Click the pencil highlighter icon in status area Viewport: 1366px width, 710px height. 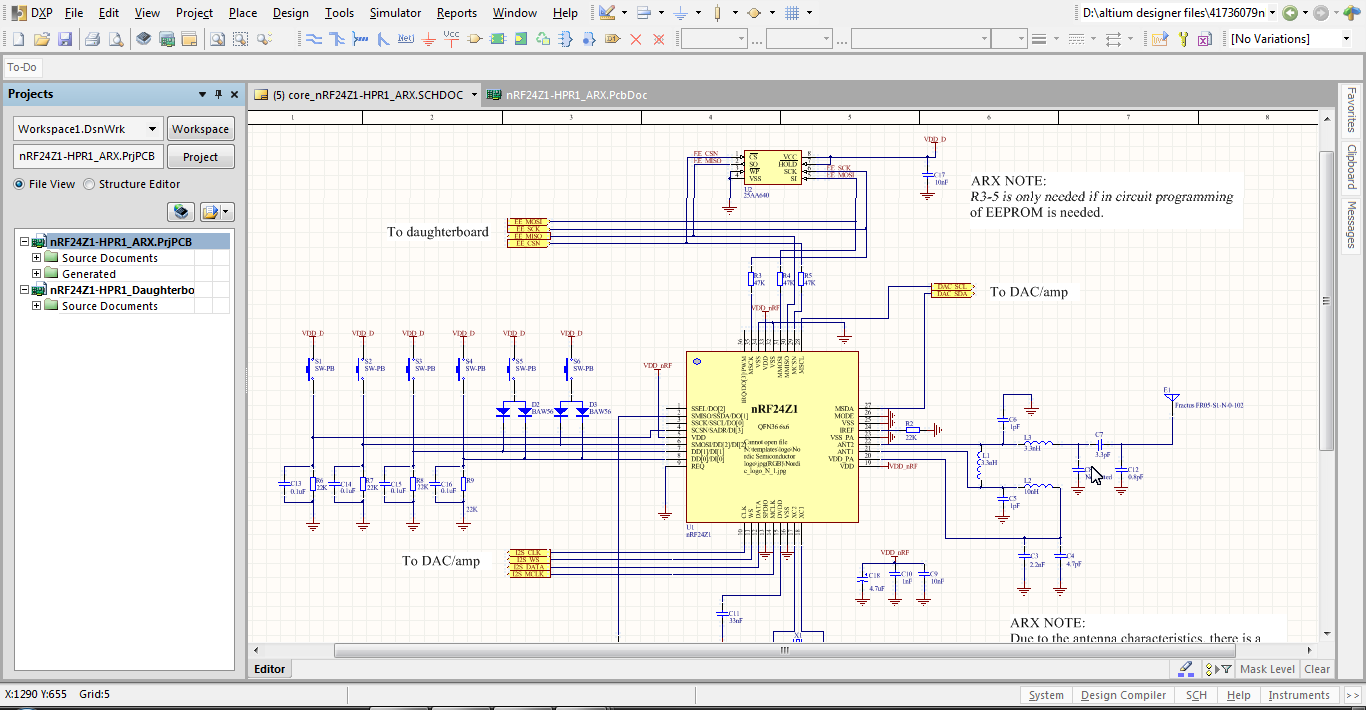pyautogui.click(x=1186, y=669)
